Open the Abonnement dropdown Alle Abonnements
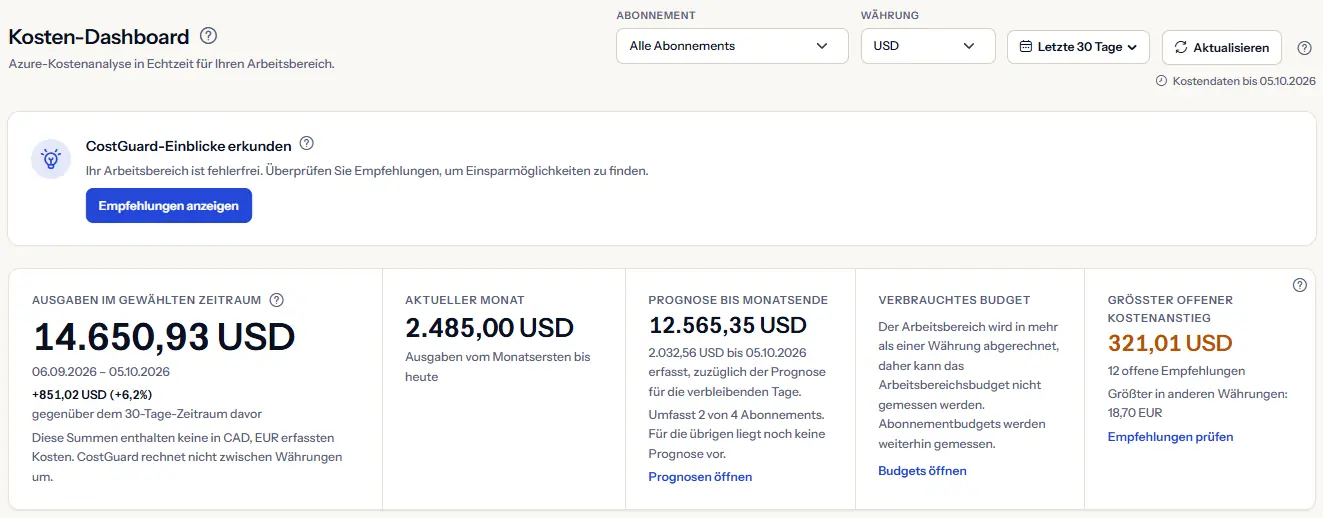The image size is (1323, 518). coord(733,46)
